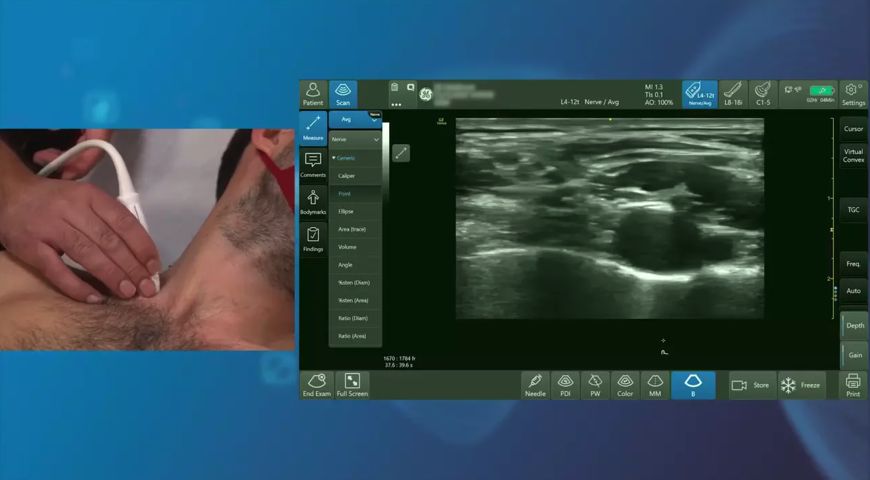Select the Ellipse measurement

(355, 211)
